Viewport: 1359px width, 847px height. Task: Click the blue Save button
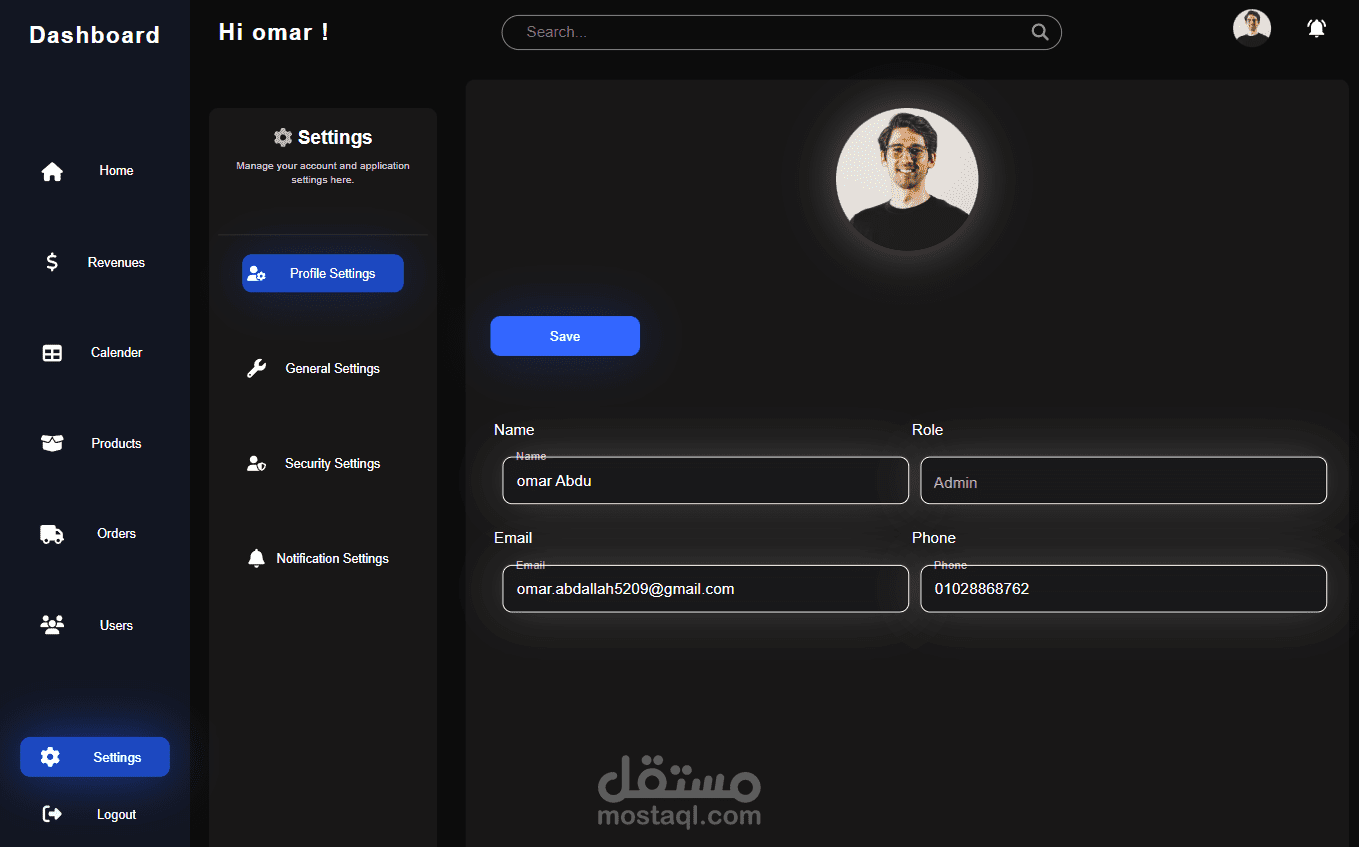(565, 336)
